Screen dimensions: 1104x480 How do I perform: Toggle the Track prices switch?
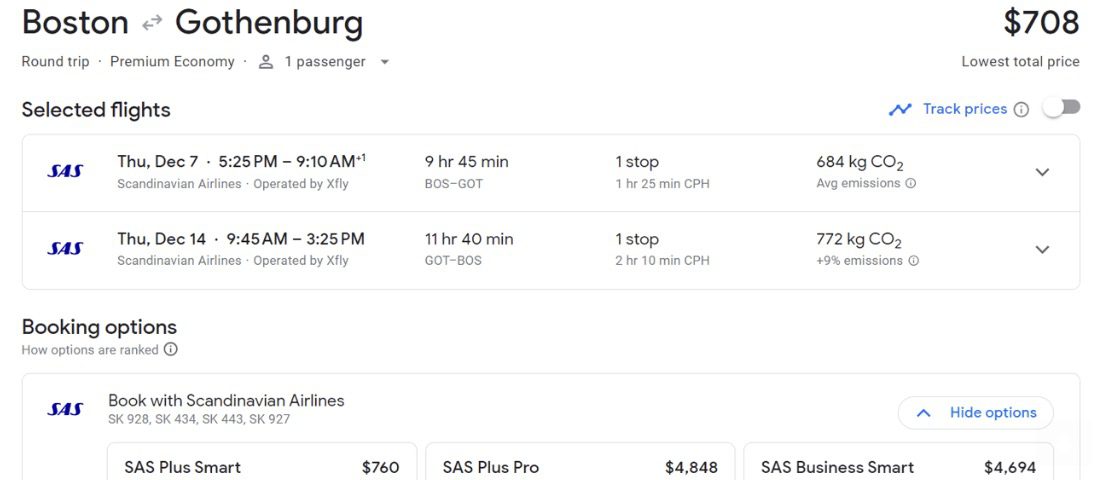pyautogui.click(x=1061, y=108)
